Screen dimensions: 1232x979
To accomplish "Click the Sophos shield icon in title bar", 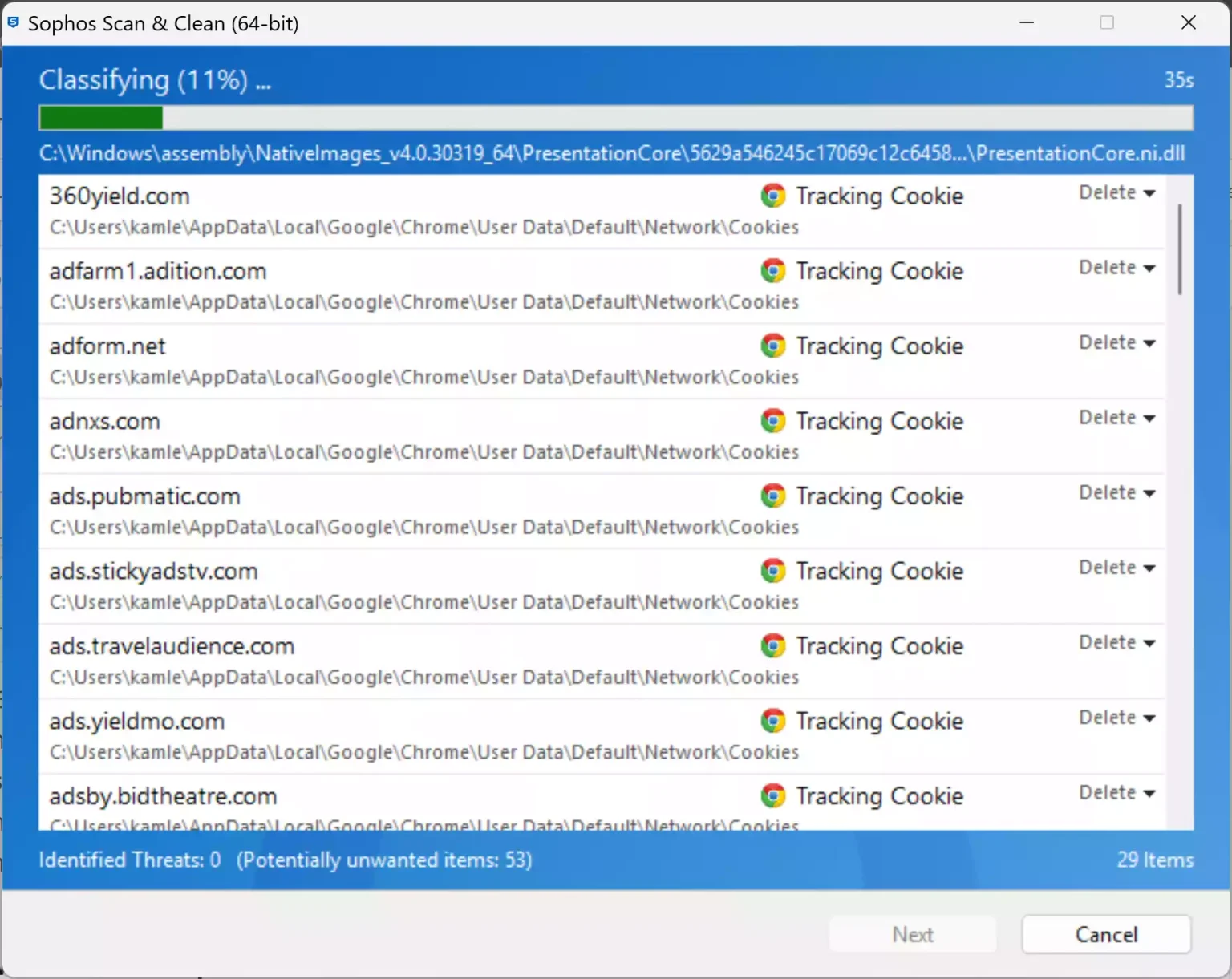I will tap(14, 23).
